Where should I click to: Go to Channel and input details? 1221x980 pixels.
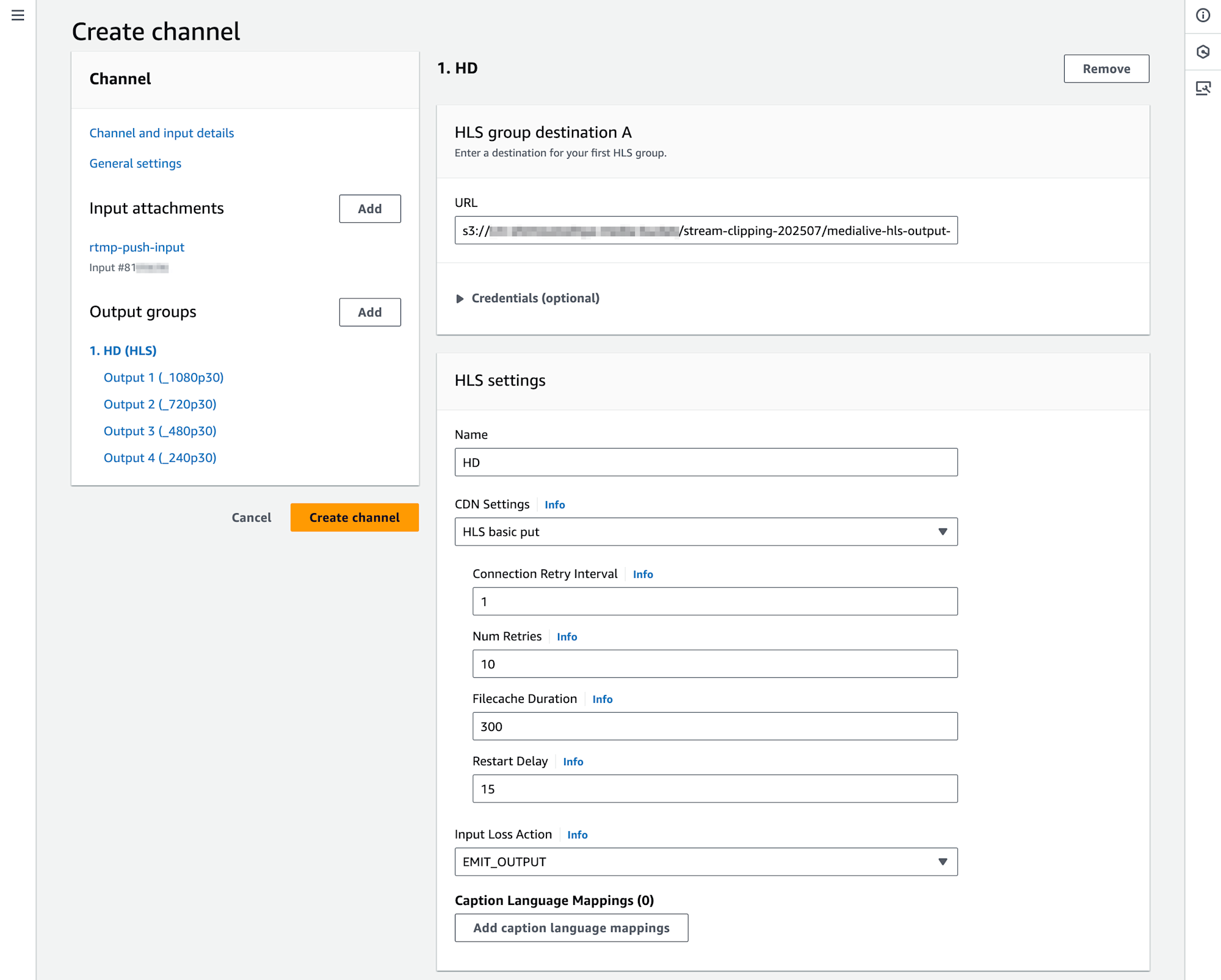click(x=162, y=133)
